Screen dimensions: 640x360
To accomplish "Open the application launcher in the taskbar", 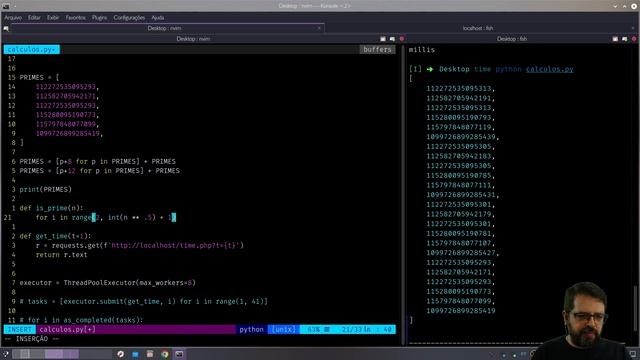I will point(6,354).
